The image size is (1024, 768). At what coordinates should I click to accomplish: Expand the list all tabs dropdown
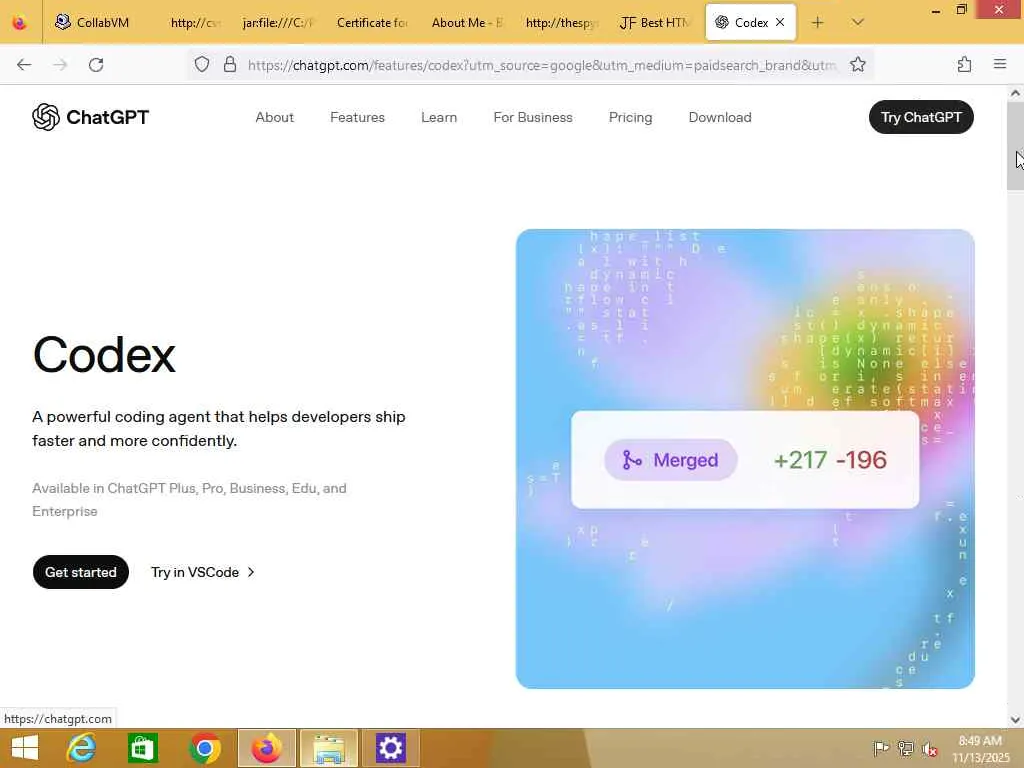(x=857, y=23)
